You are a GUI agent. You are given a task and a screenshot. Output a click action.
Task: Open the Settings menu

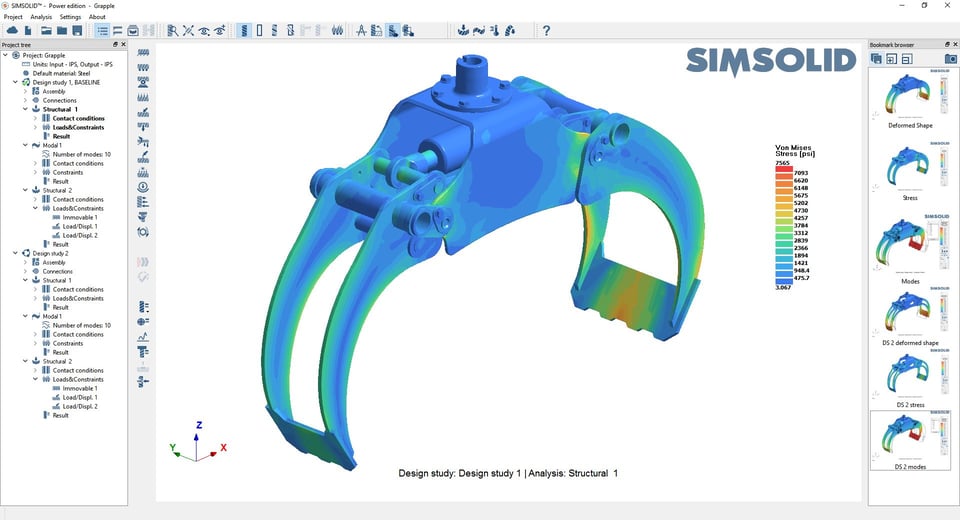(70, 17)
